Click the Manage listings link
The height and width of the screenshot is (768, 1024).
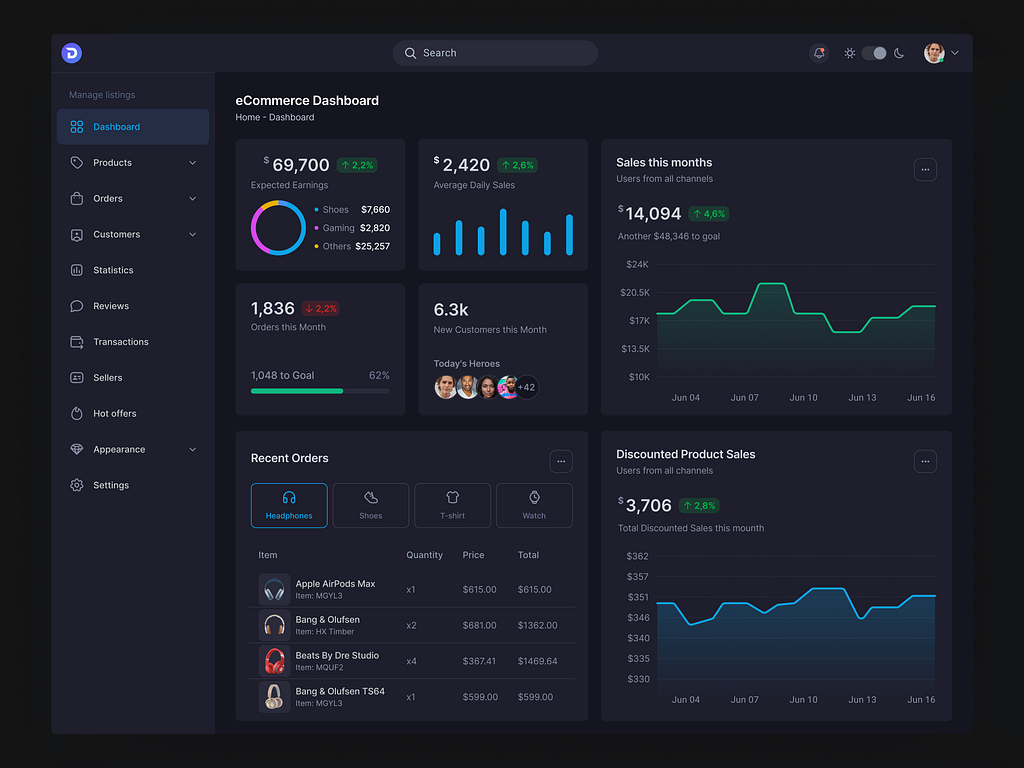101,94
